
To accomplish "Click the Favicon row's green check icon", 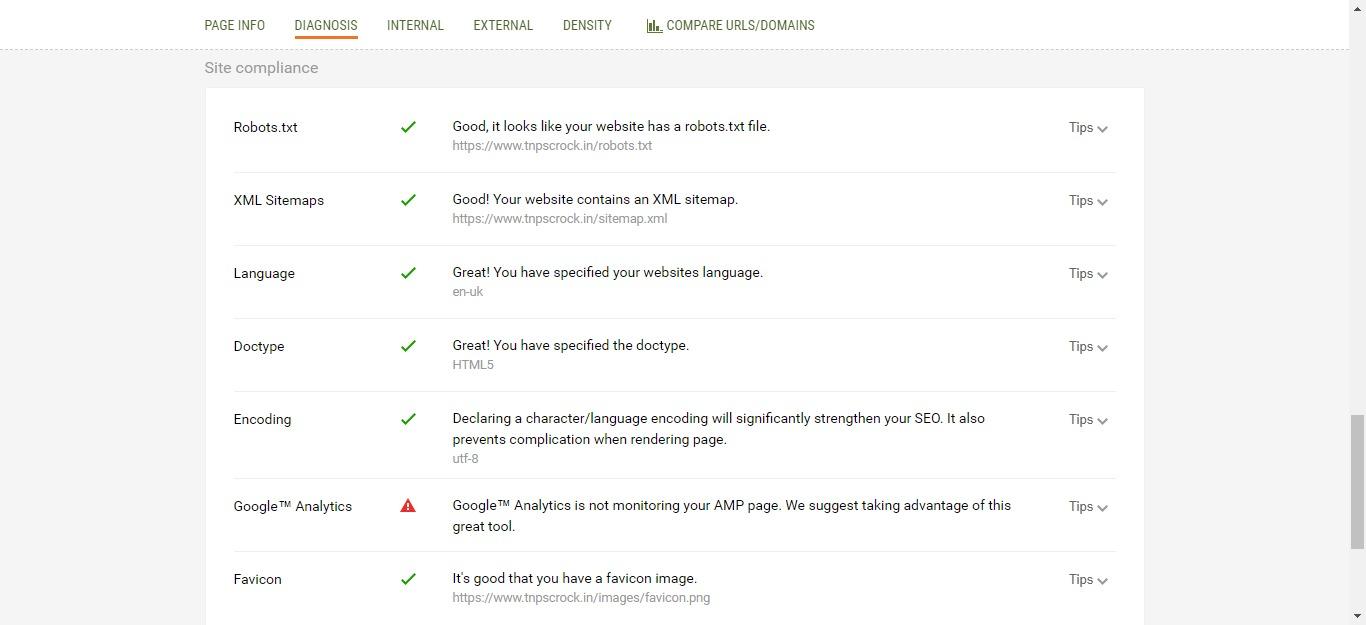I will (x=408, y=579).
